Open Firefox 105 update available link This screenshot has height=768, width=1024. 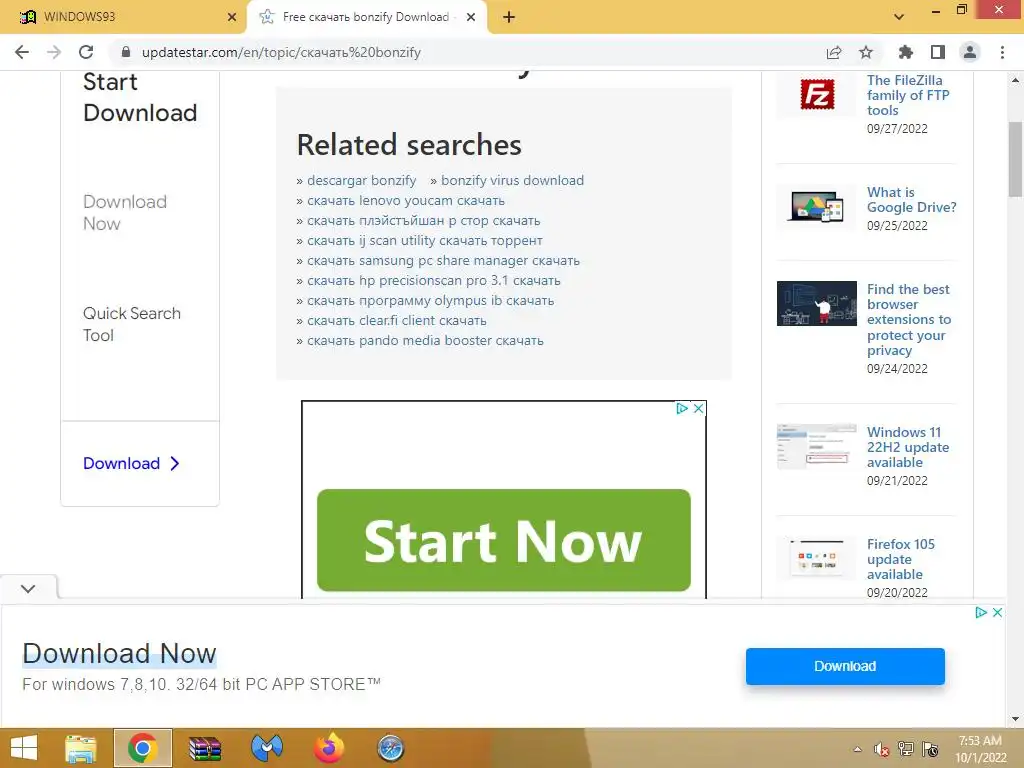point(901,559)
